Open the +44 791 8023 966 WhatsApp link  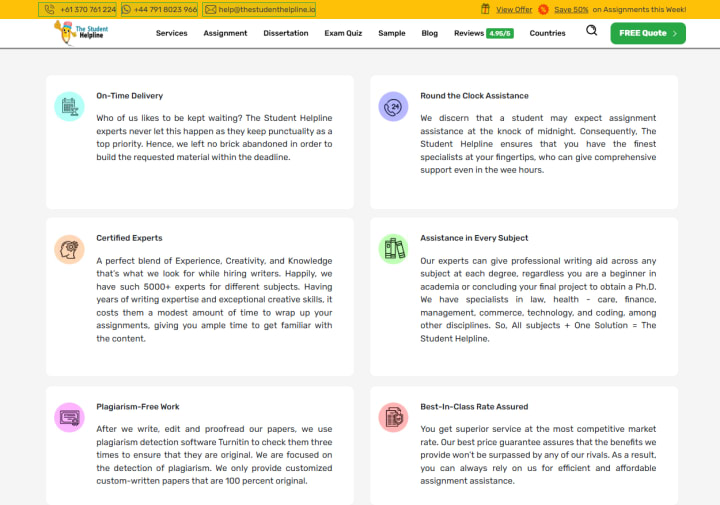tap(159, 9)
